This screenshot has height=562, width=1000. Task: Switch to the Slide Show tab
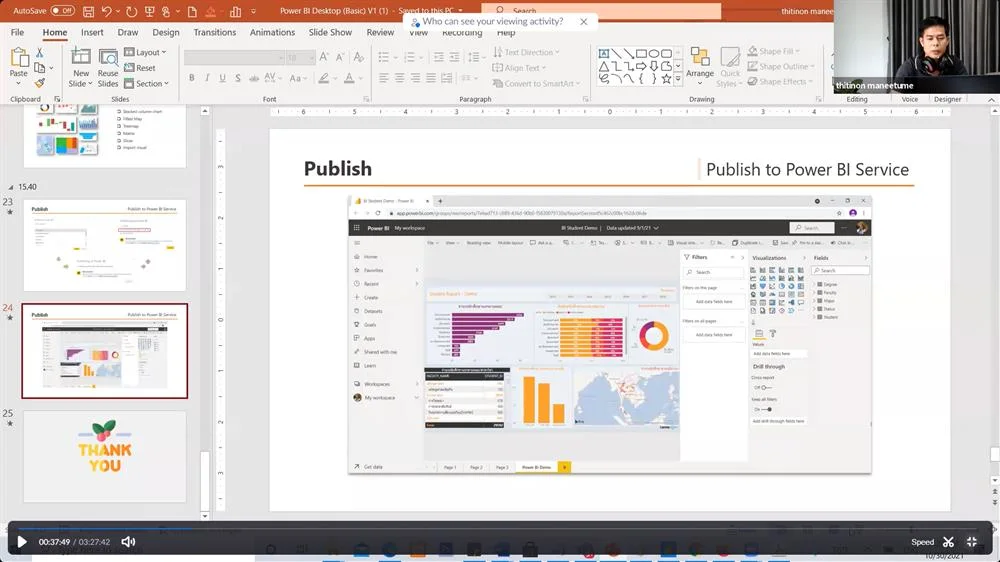[330, 32]
